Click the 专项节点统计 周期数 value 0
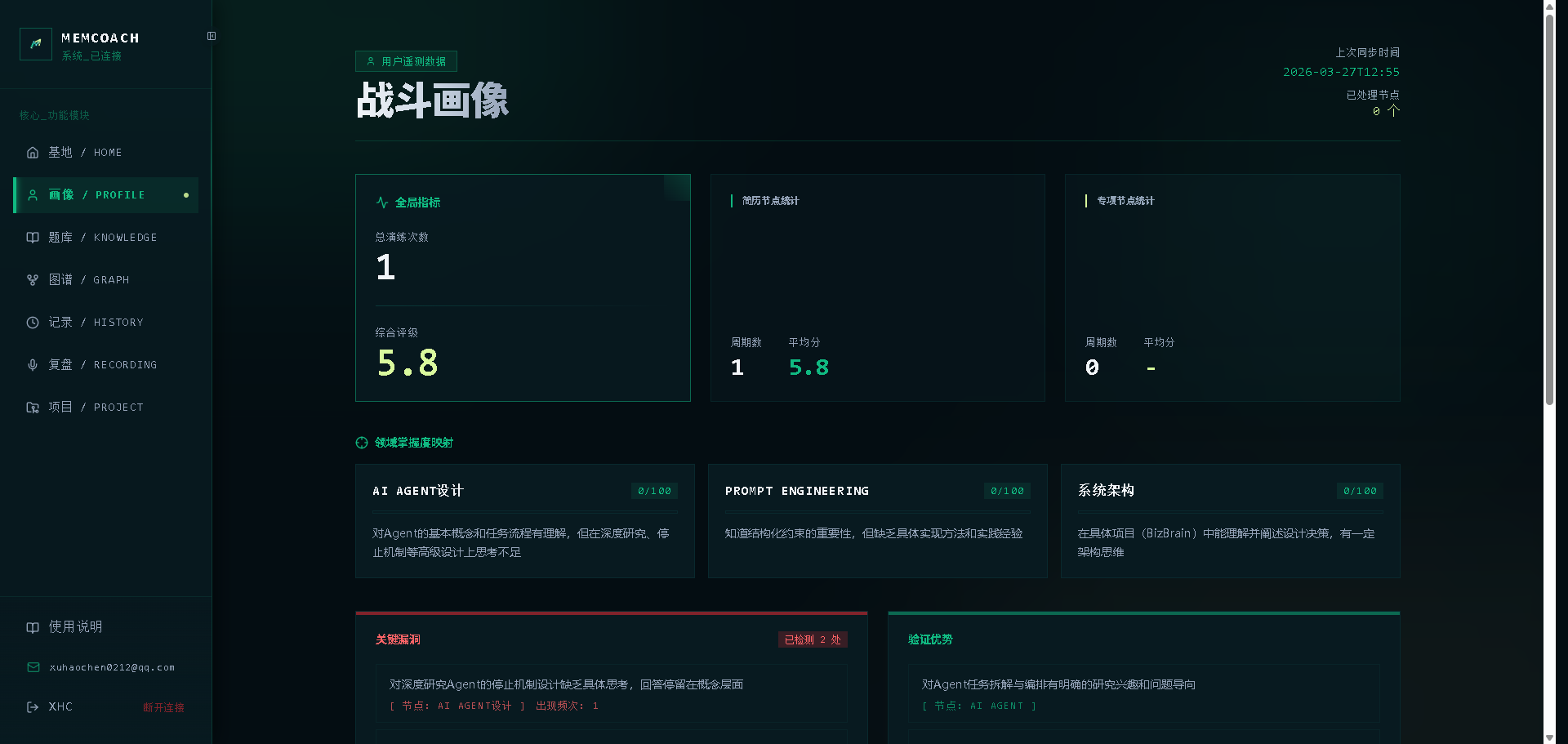The width and height of the screenshot is (1568, 744). (x=1092, y=368)
